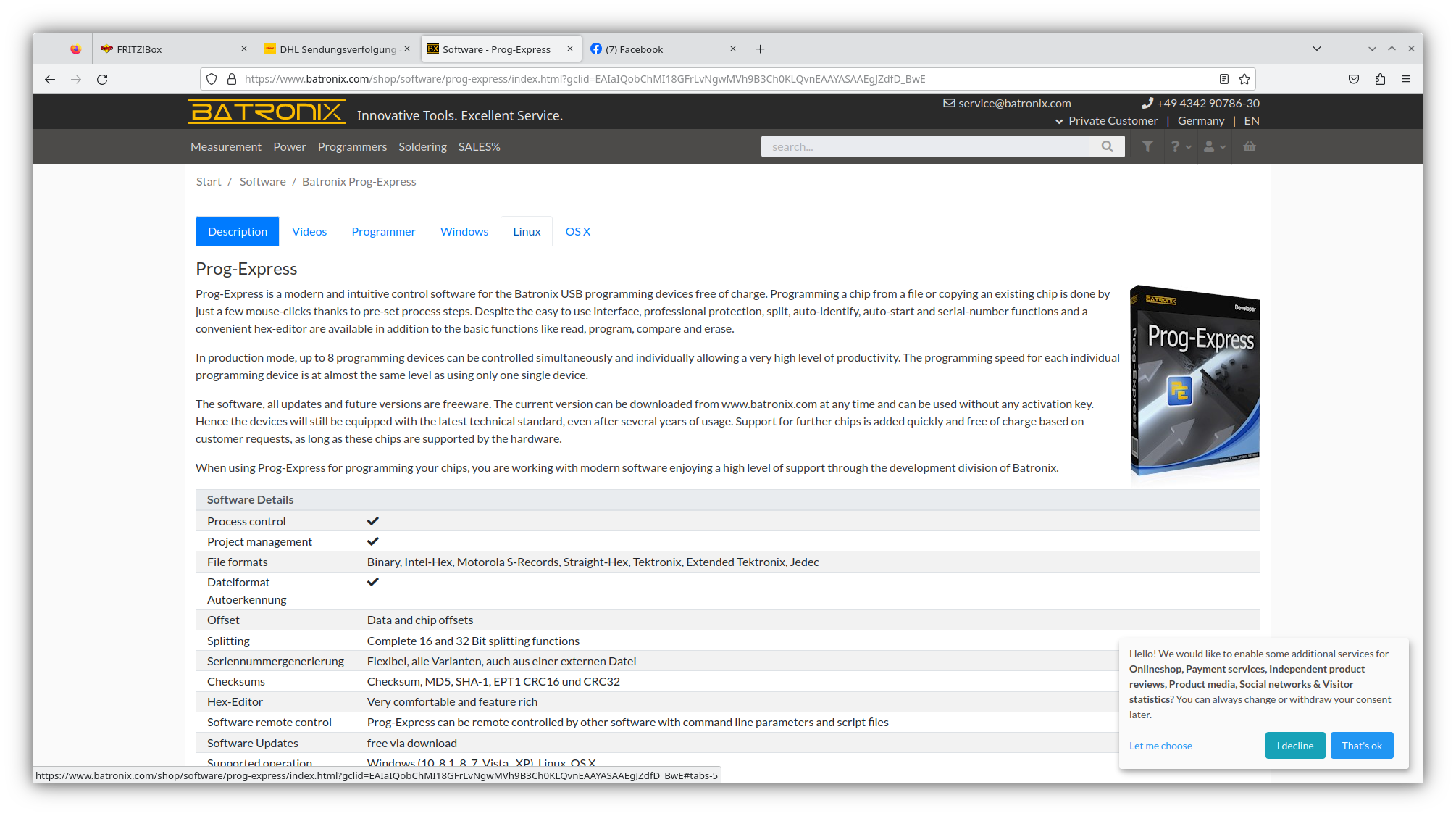
Task: Open the Software breadcrumb link
Action: (x=262, y=181)
